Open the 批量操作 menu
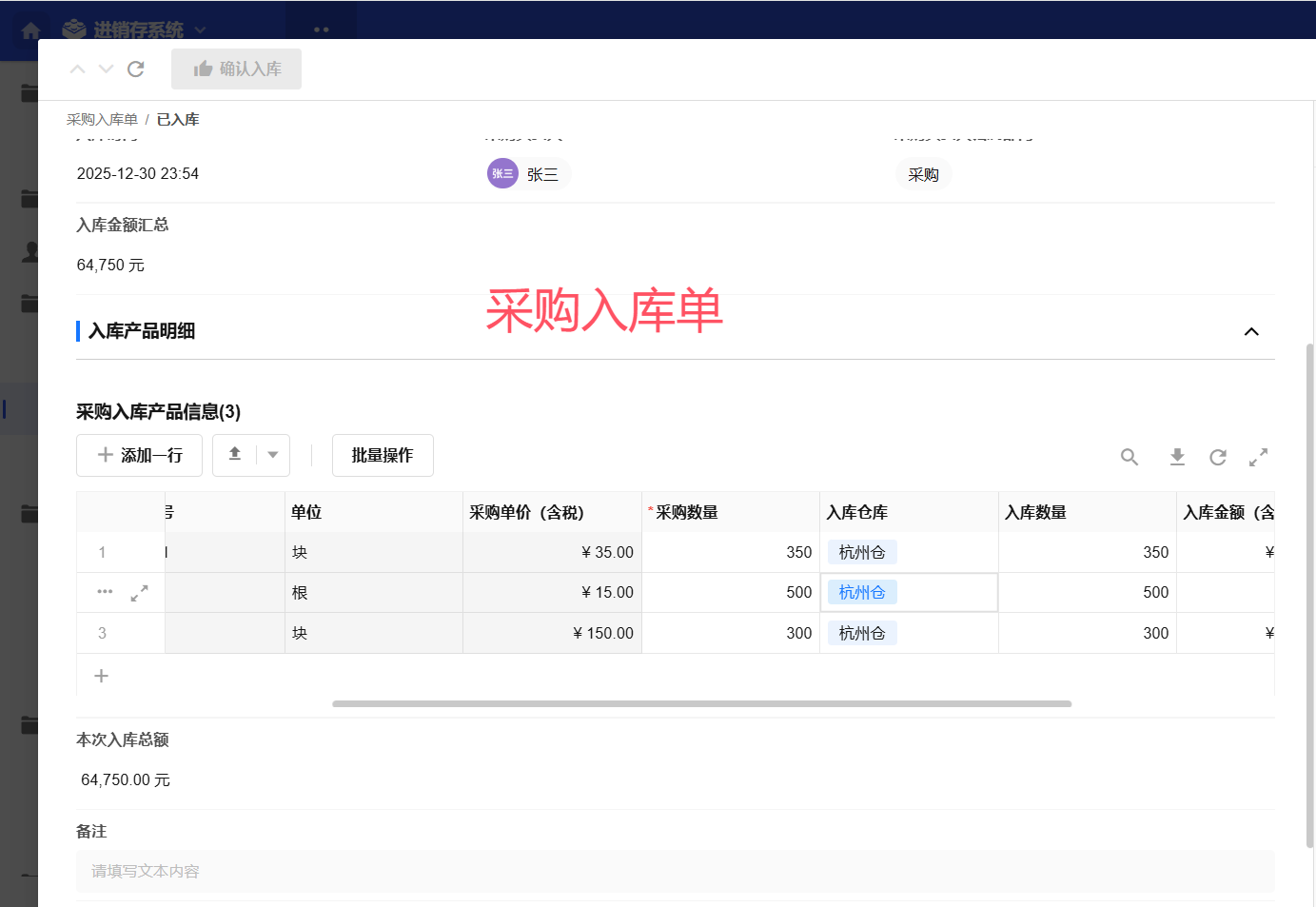 click(x=383, y=455)
